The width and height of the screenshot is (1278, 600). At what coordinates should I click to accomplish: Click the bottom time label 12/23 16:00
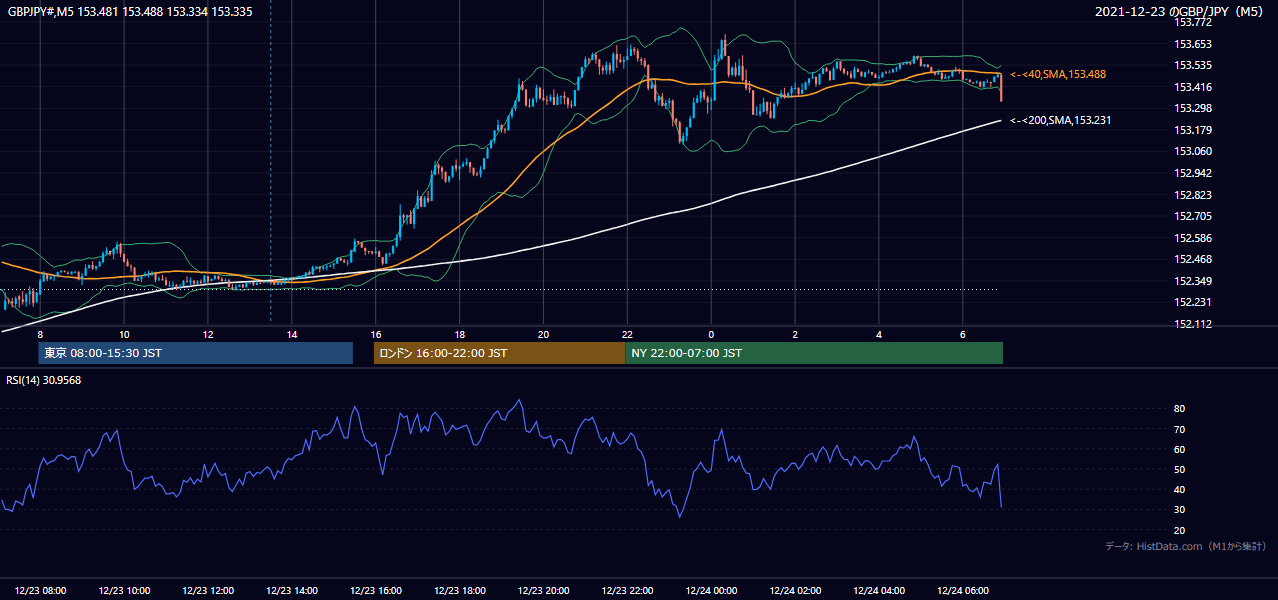pos(376,591)
